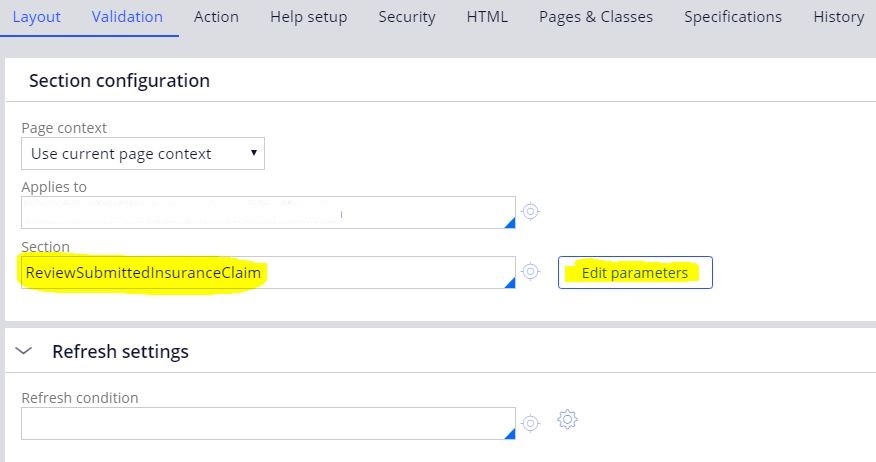876x462 pixels.
Task: Open the Page context dropdown
Action: 143,154
